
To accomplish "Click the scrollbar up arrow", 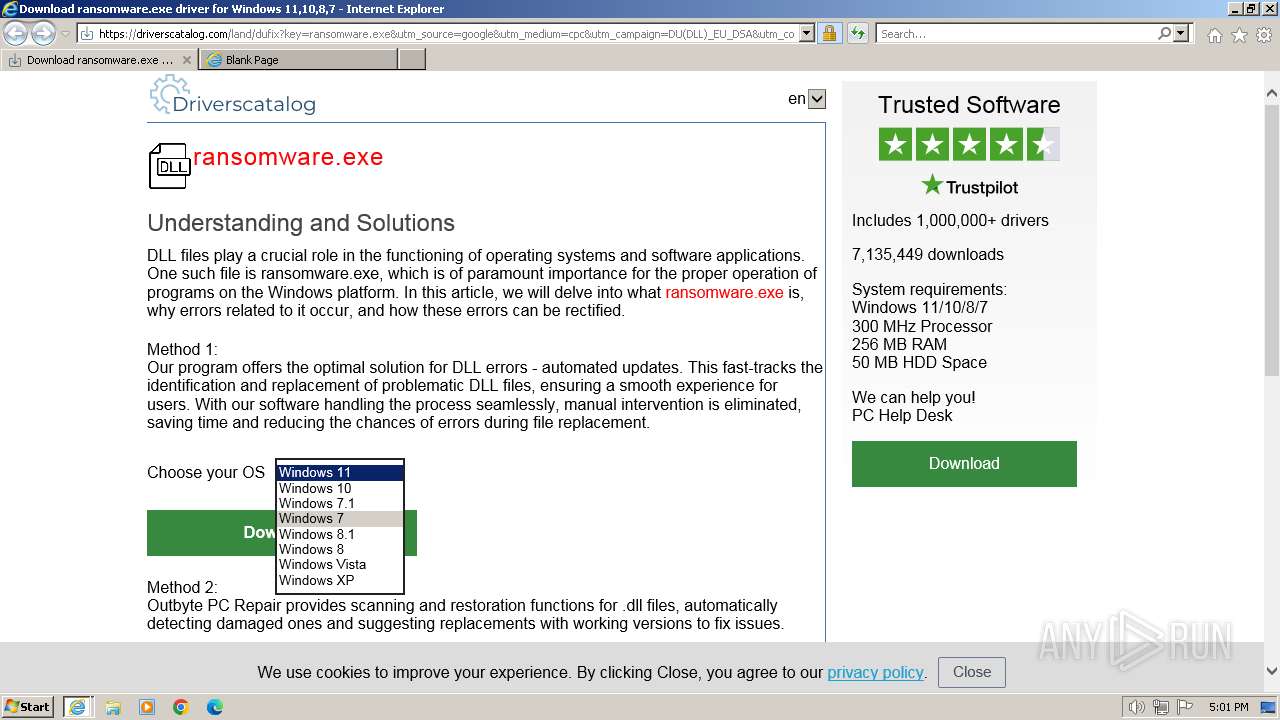I will (x=1272, y=95).
